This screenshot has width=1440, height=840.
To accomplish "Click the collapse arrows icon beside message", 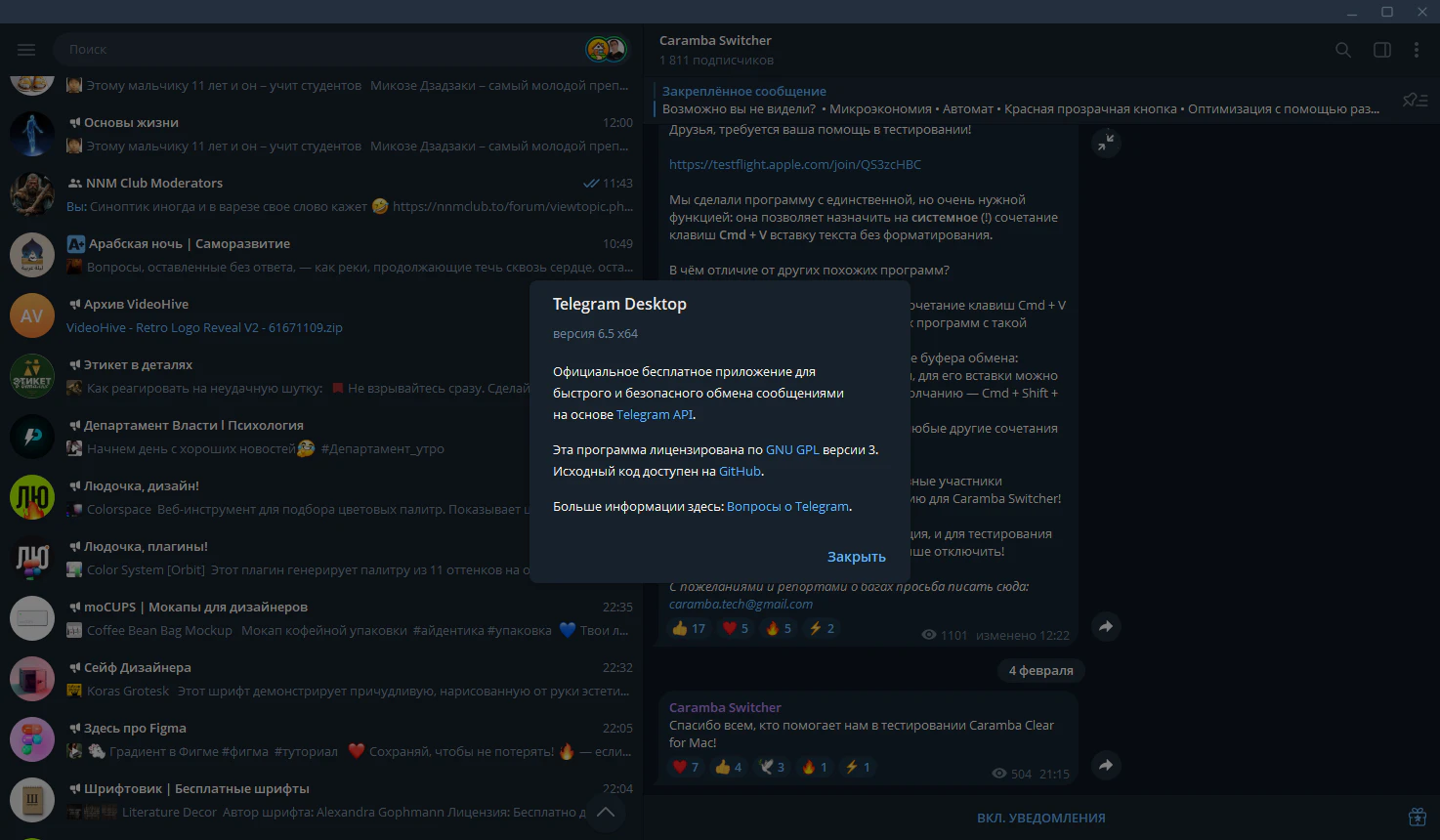I will [1105, 143].
